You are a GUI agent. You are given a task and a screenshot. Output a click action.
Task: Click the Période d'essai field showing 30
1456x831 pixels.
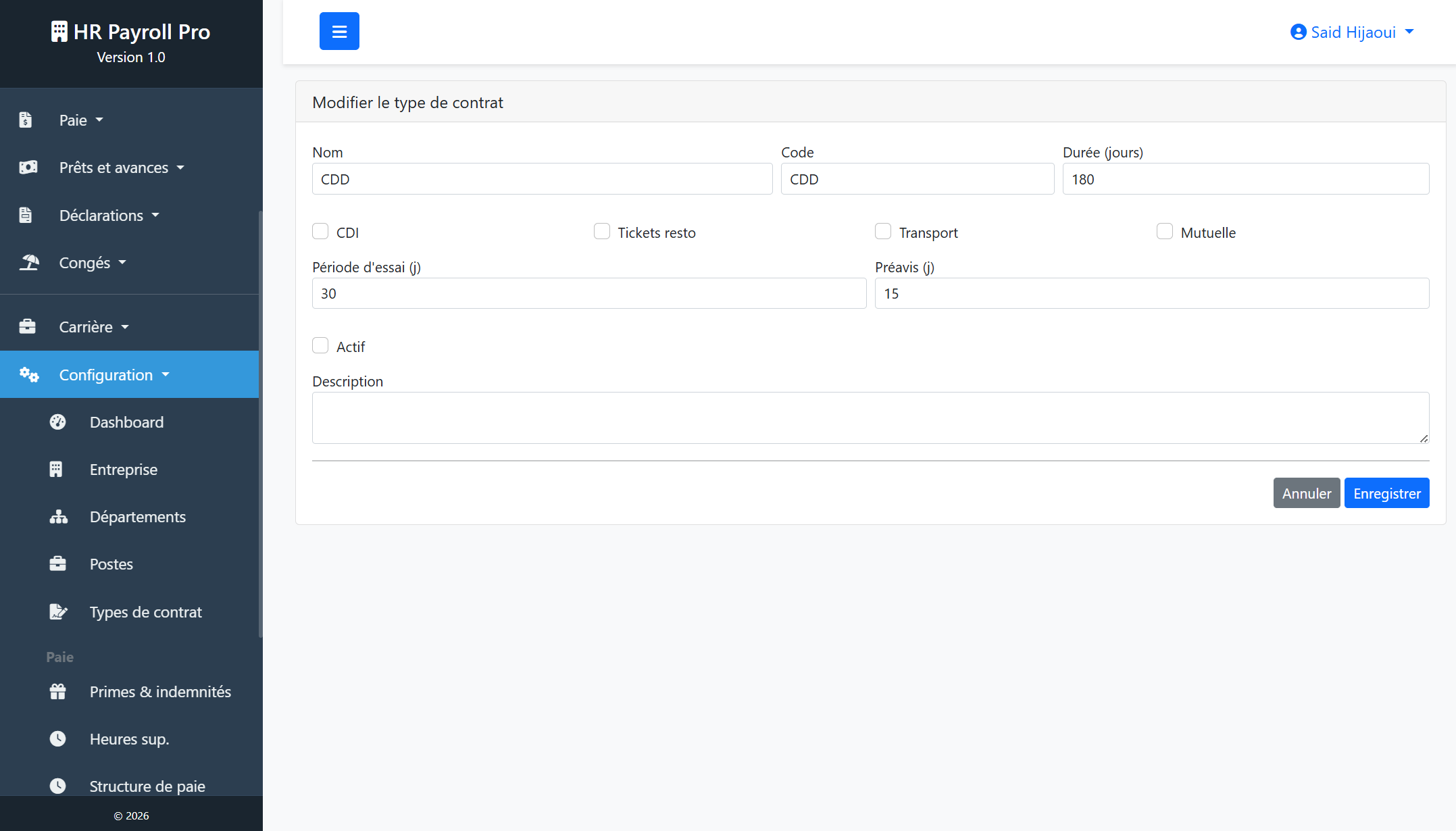point(589,293)
